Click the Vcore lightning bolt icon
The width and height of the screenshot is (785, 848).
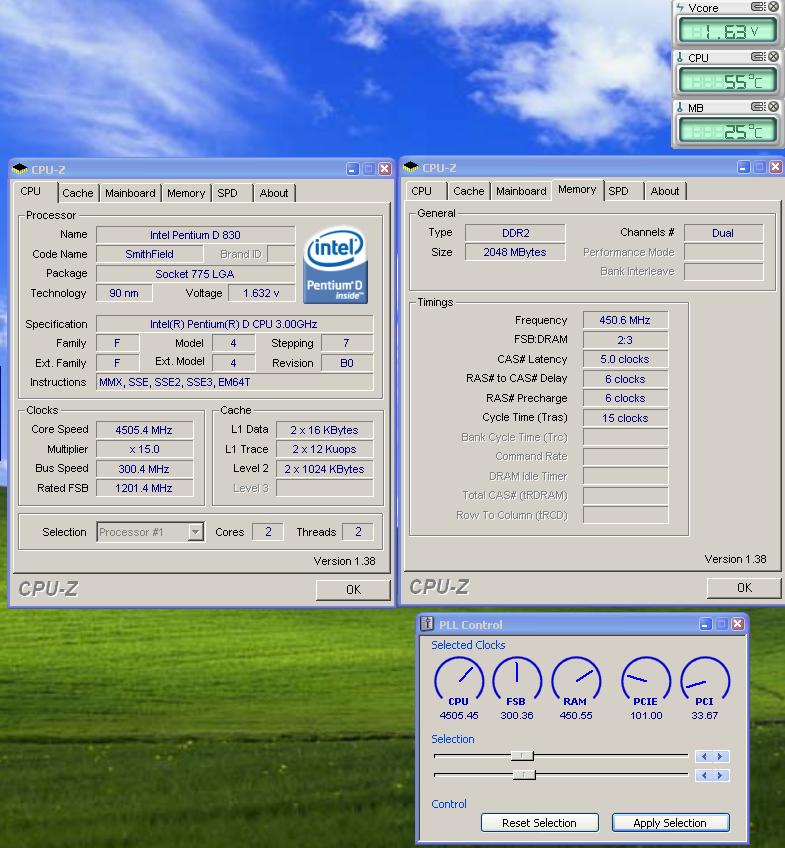point(680,8)
